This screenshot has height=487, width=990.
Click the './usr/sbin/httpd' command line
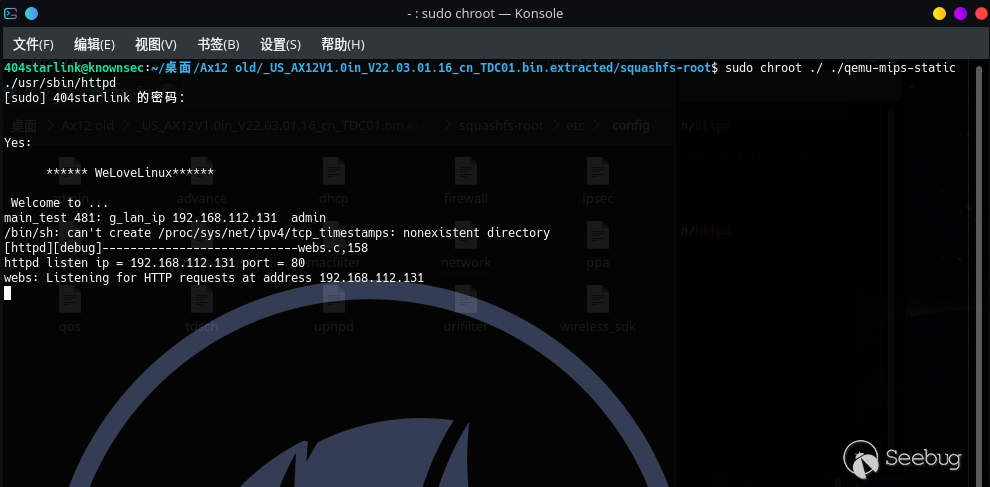coord(60,83)
